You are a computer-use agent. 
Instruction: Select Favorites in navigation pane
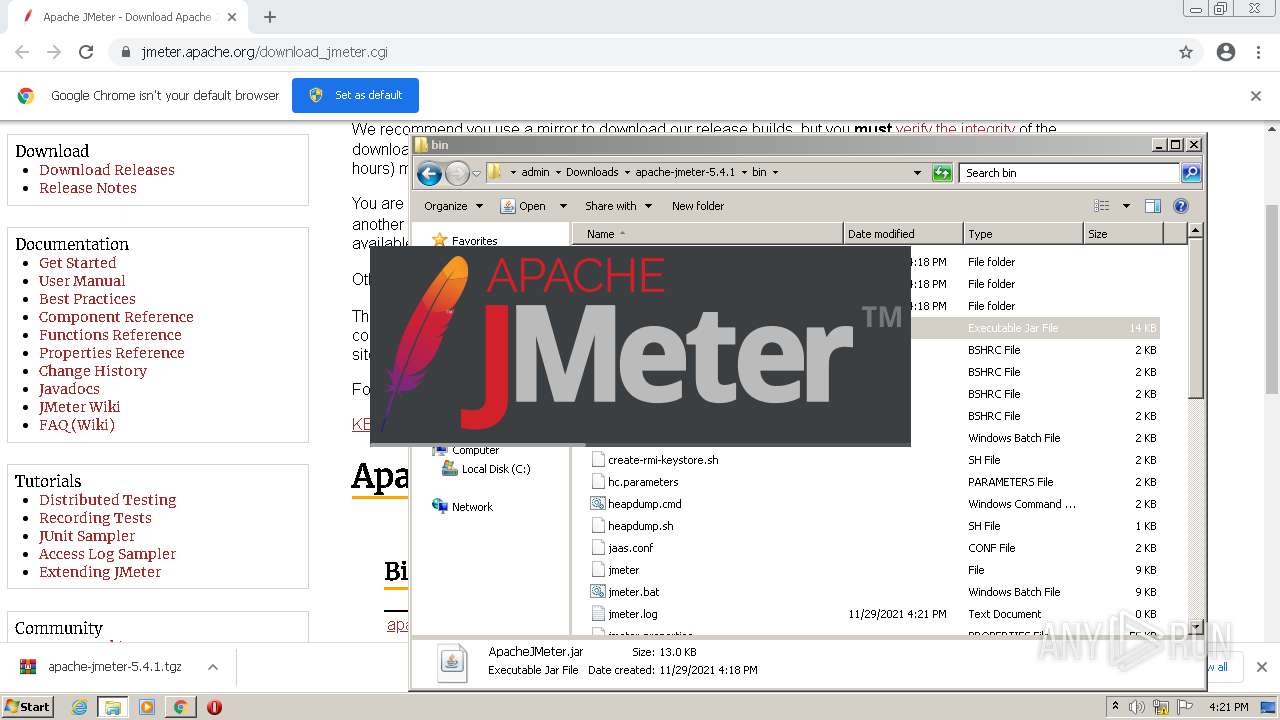click(465, 241)
